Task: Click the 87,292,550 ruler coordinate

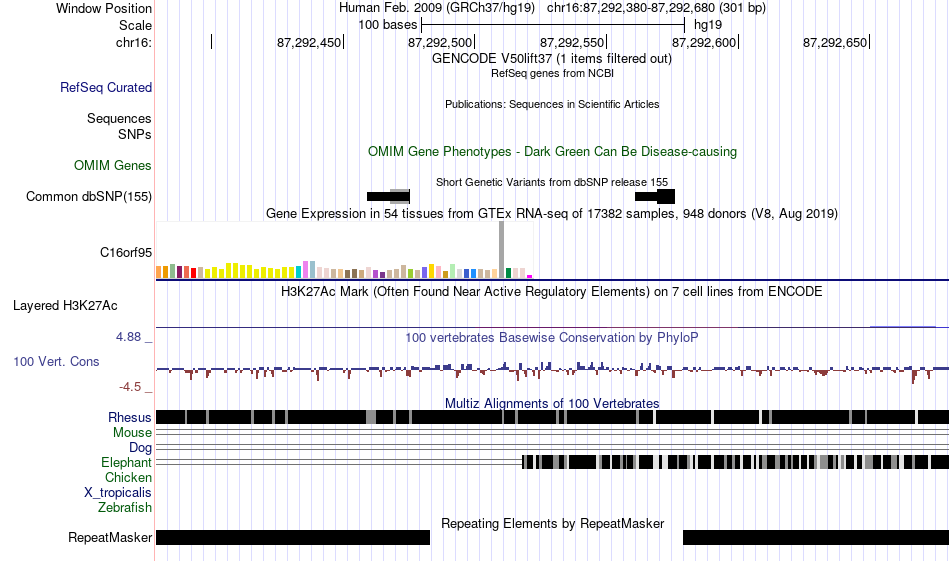Action: [x=572, y=42]
